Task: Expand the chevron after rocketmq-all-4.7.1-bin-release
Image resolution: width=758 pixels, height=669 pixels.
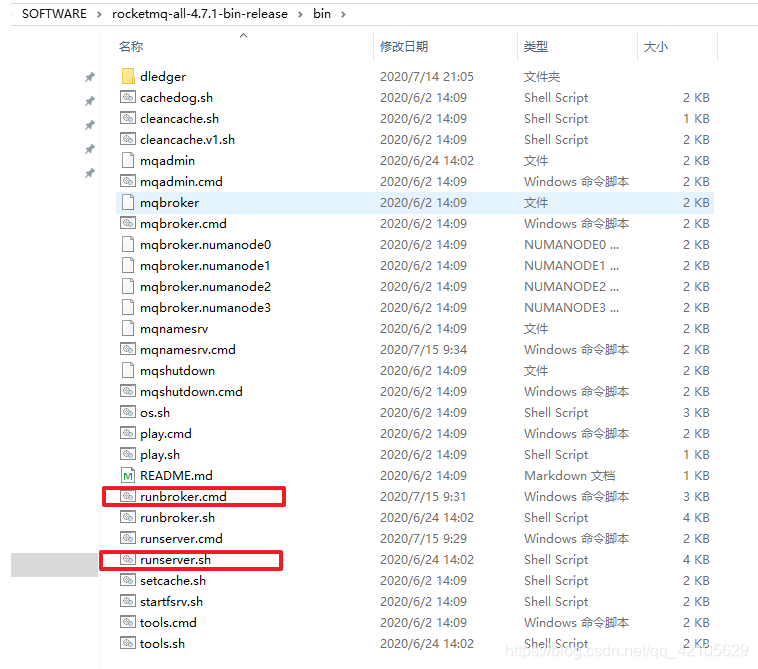Action: (300, 14)
